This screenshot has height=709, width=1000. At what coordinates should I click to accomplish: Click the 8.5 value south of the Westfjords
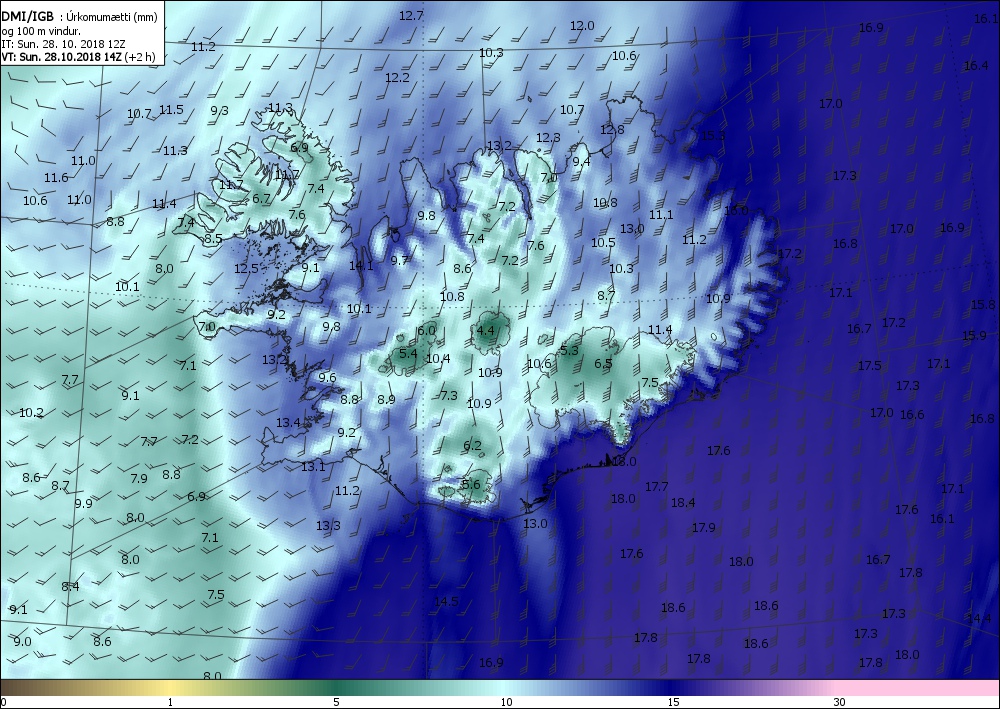(213, 239)
